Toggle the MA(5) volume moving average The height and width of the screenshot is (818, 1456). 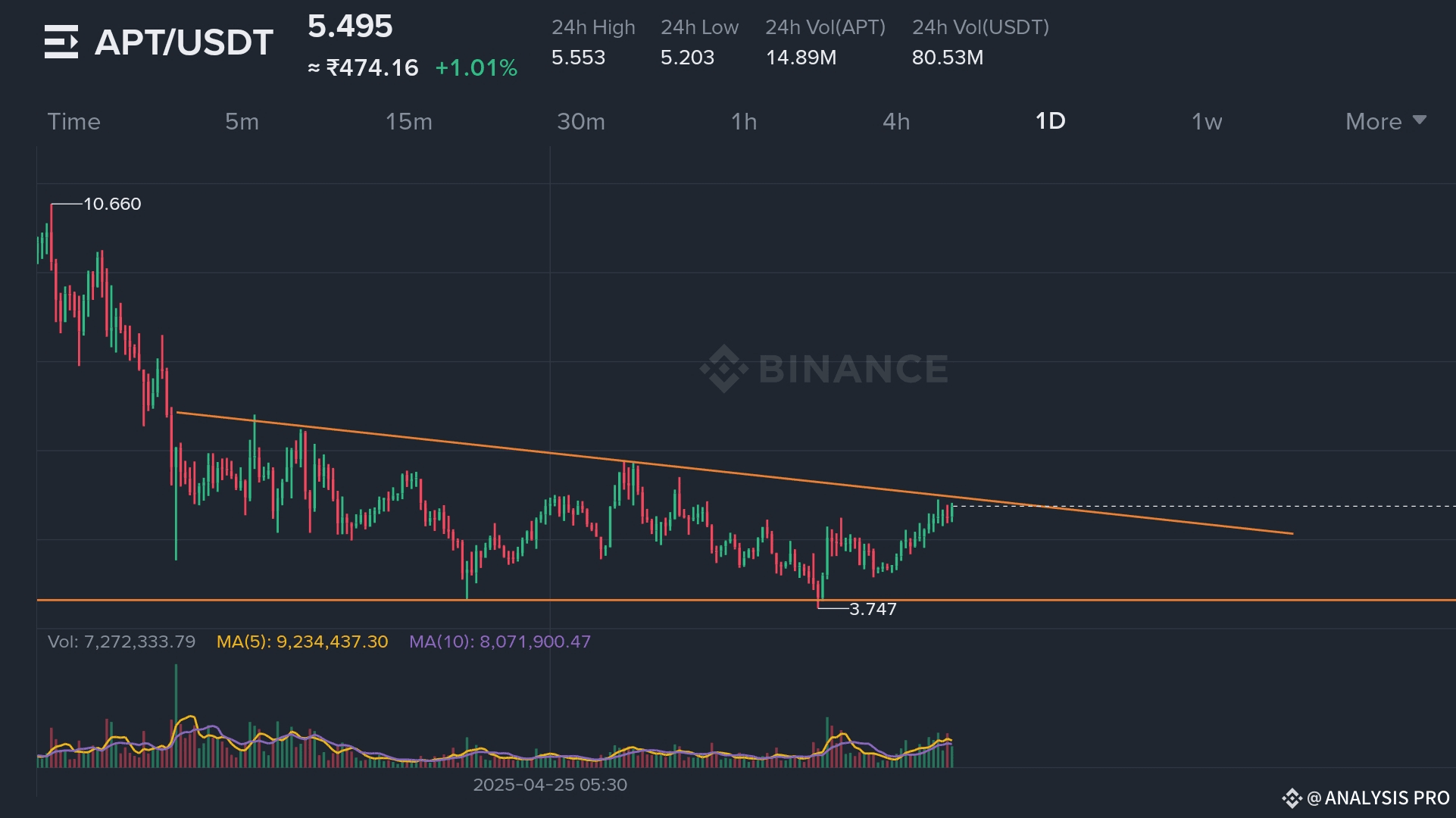coord(302,642)
